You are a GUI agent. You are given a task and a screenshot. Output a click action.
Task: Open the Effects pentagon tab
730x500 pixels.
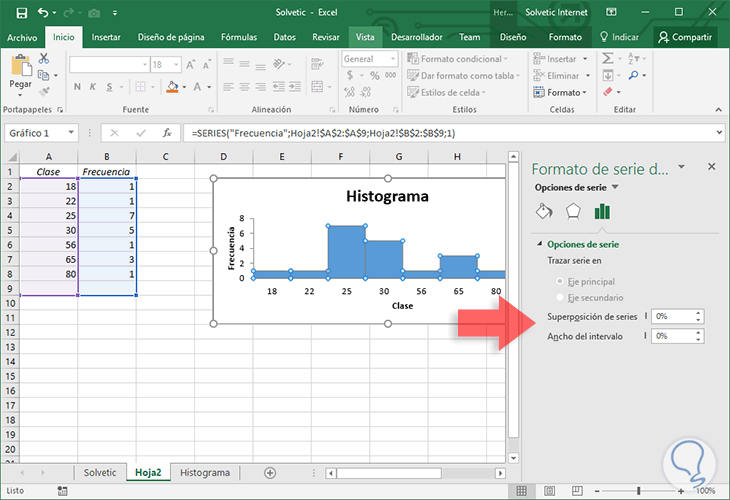click(x=573, y=211)
